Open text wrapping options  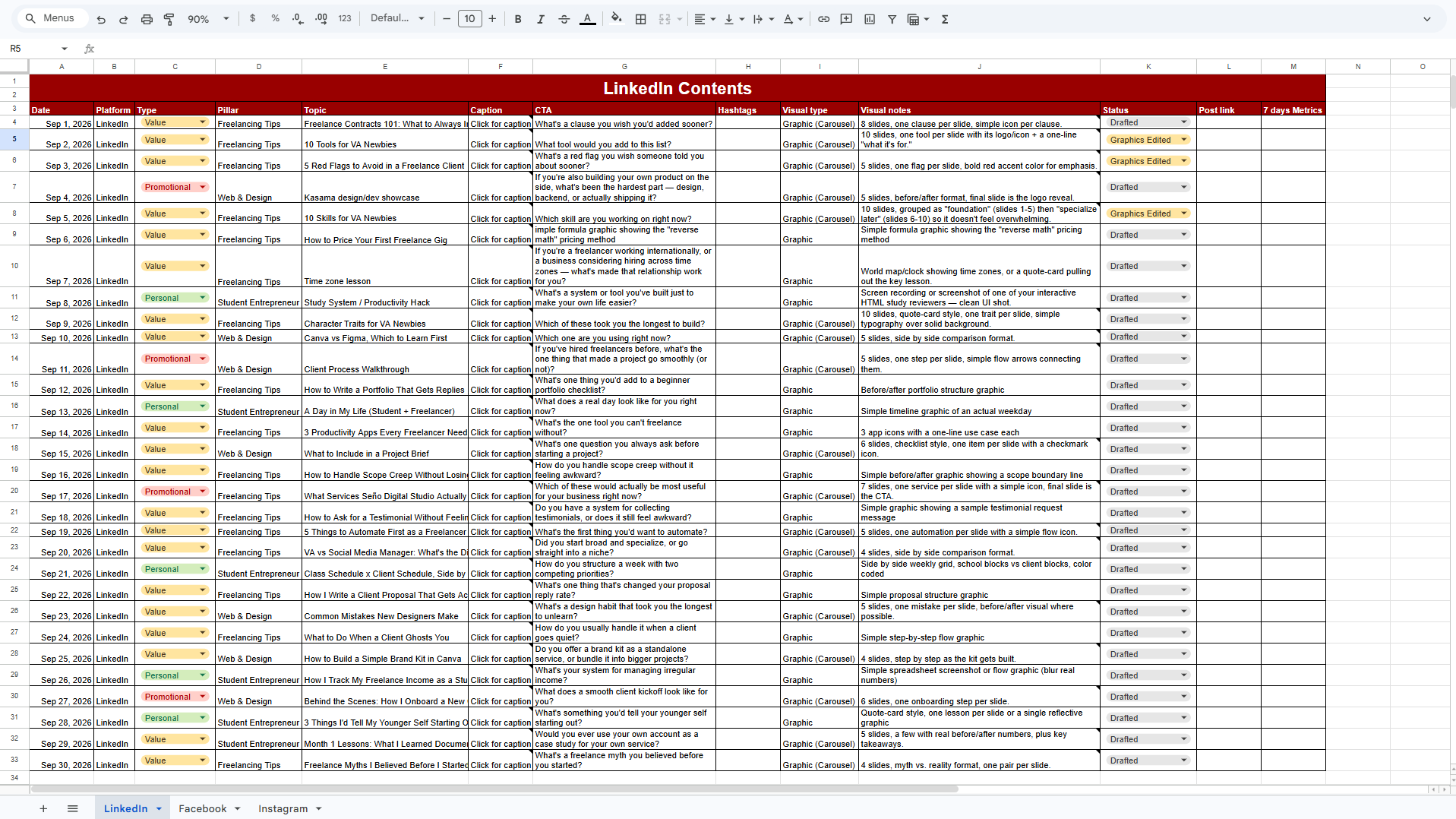763,19
